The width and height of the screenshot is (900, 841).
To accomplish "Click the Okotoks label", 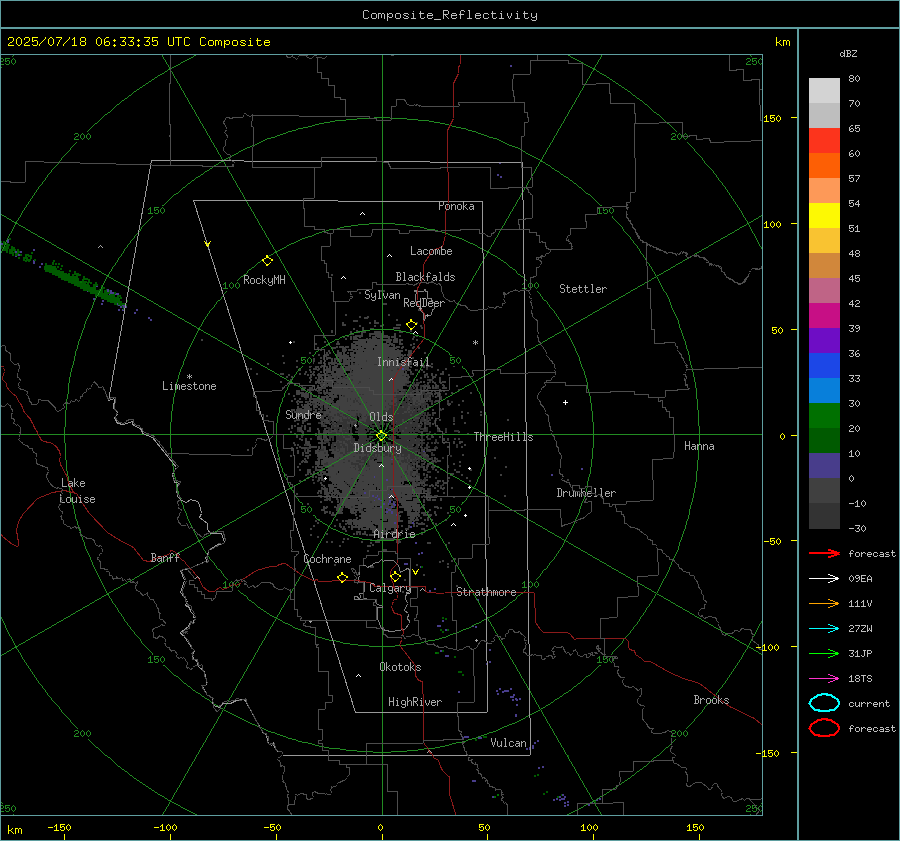I will [400, 667].
